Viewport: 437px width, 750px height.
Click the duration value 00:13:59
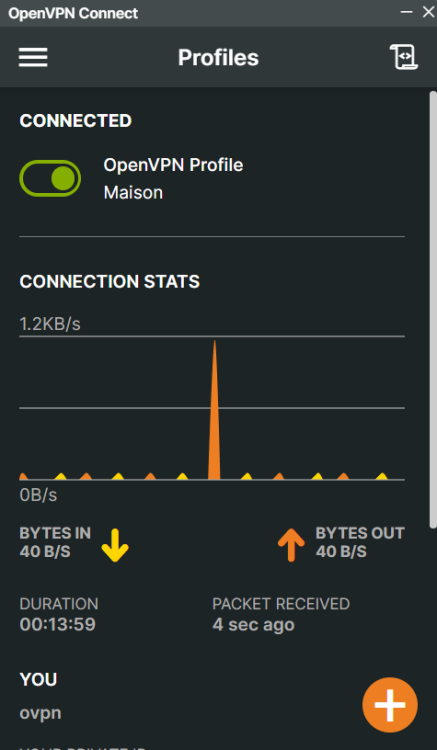(57, 624)
